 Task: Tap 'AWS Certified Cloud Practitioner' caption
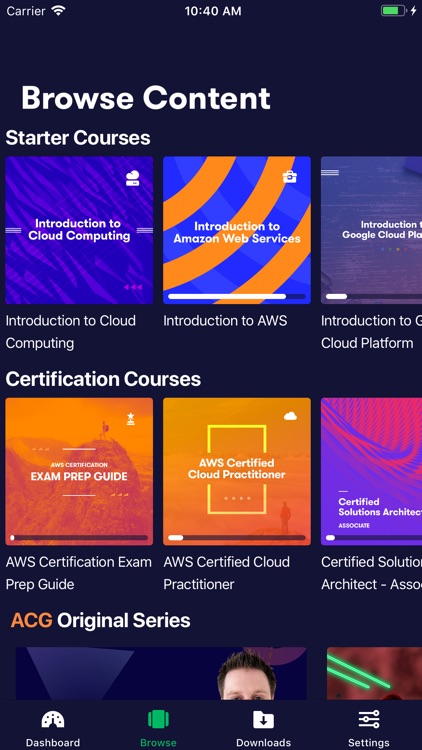click(227, 573)
